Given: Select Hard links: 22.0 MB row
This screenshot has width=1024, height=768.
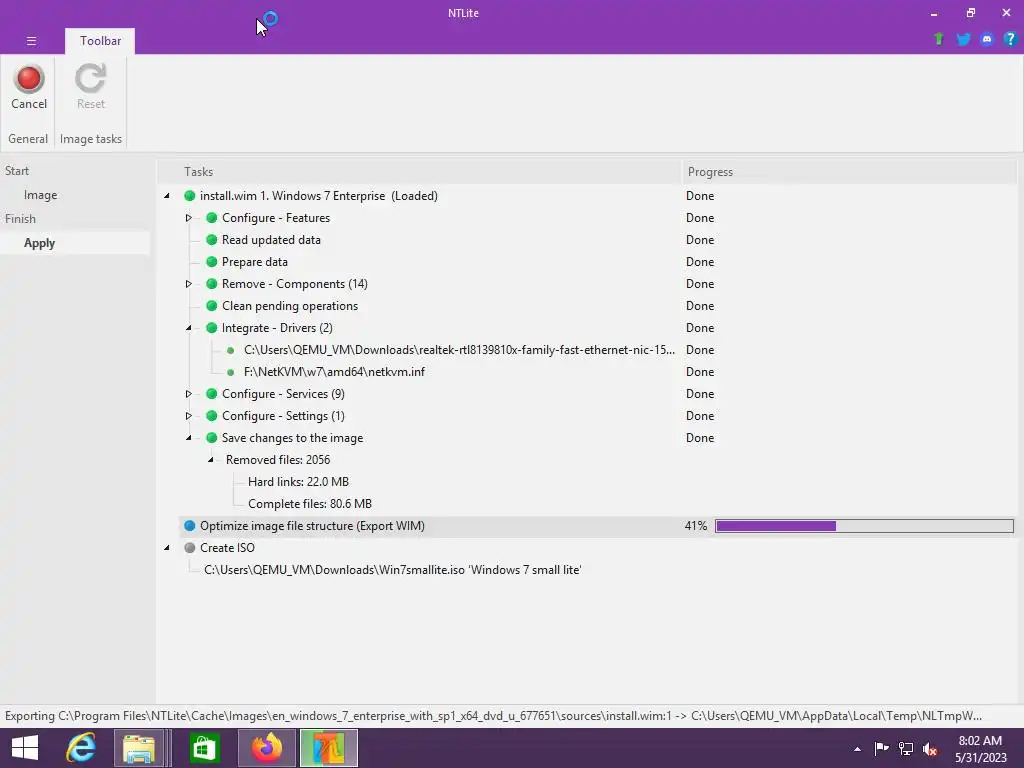Looking at the screenshot, I should click(298, 482).
